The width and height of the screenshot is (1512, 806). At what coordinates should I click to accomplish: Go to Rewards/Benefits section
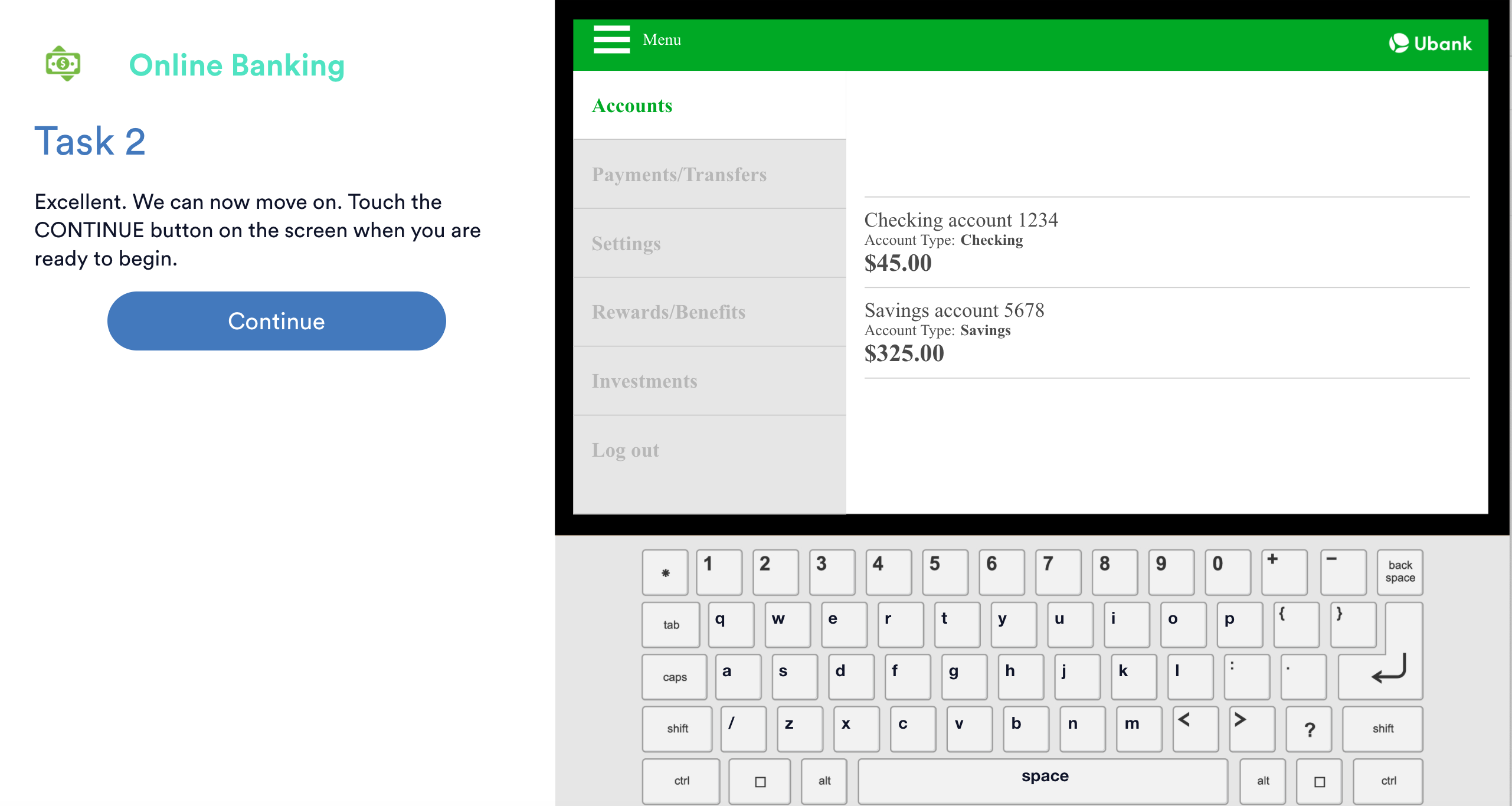coord(668,312)
